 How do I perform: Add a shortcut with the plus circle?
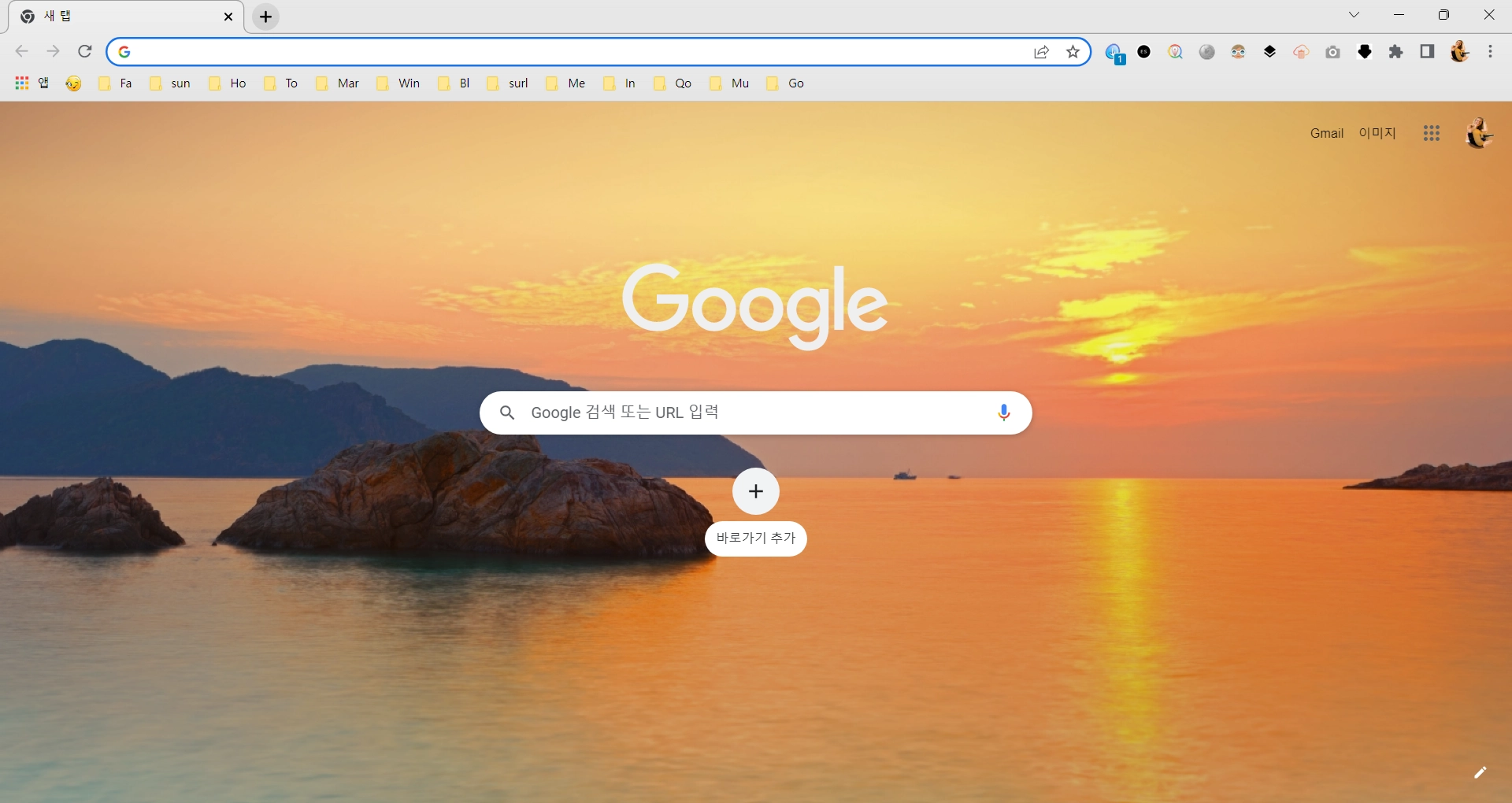point(756,491)
